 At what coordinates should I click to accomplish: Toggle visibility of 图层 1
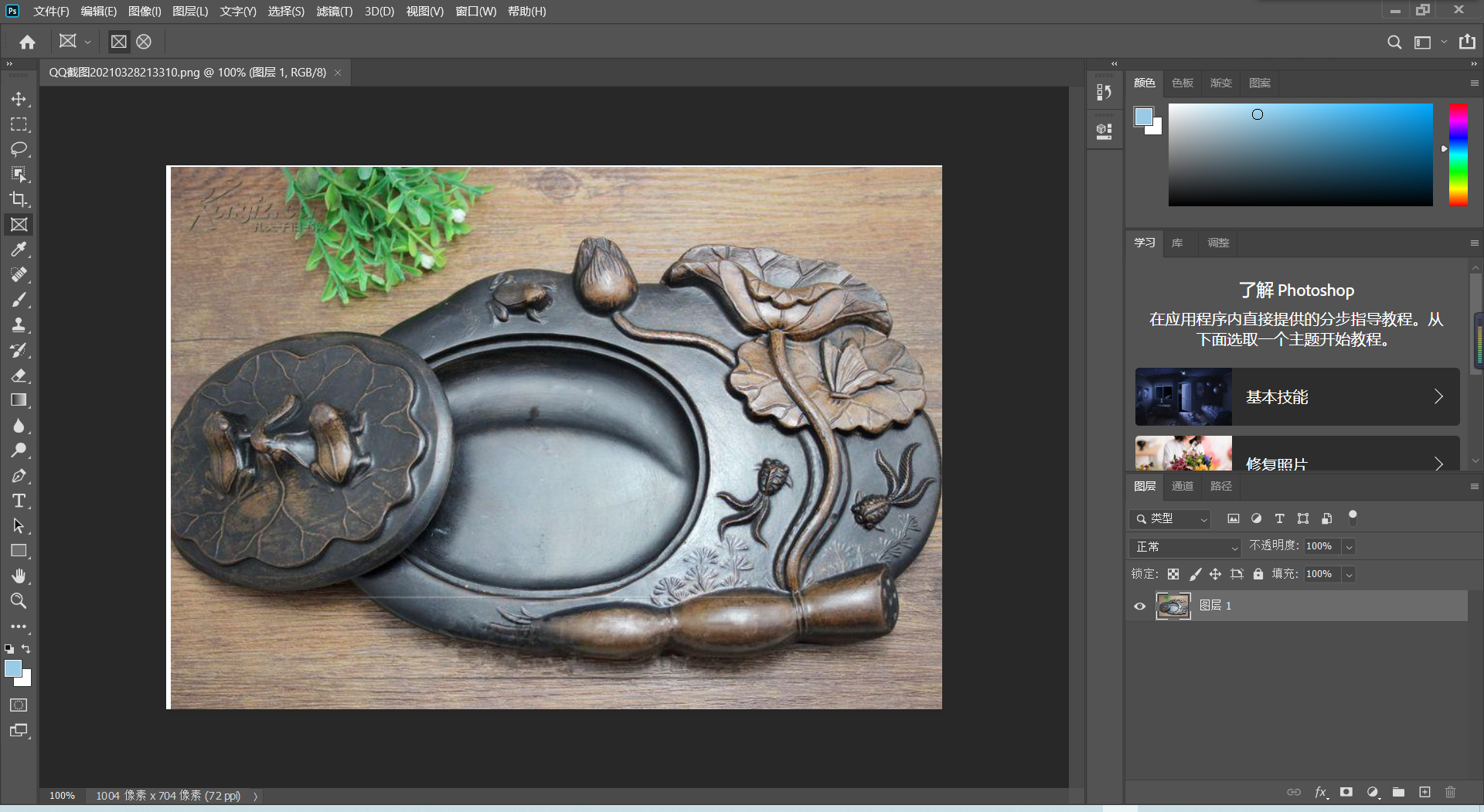[1139, 606]
